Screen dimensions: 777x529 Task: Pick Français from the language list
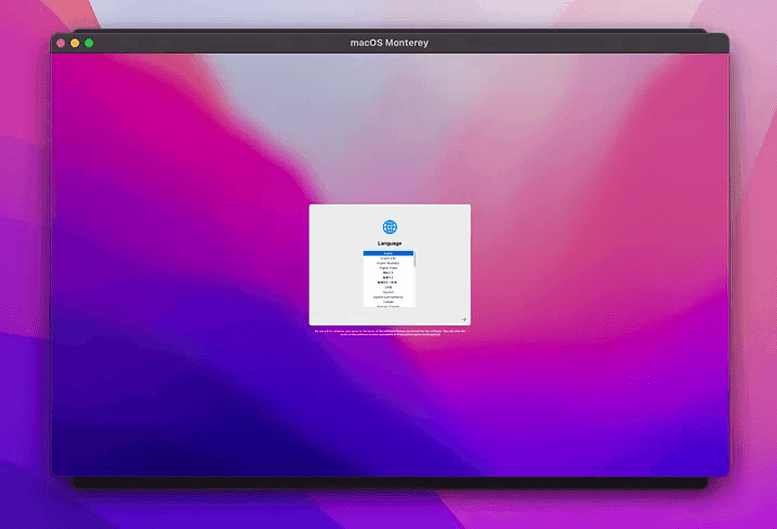(x=388, y=302)
